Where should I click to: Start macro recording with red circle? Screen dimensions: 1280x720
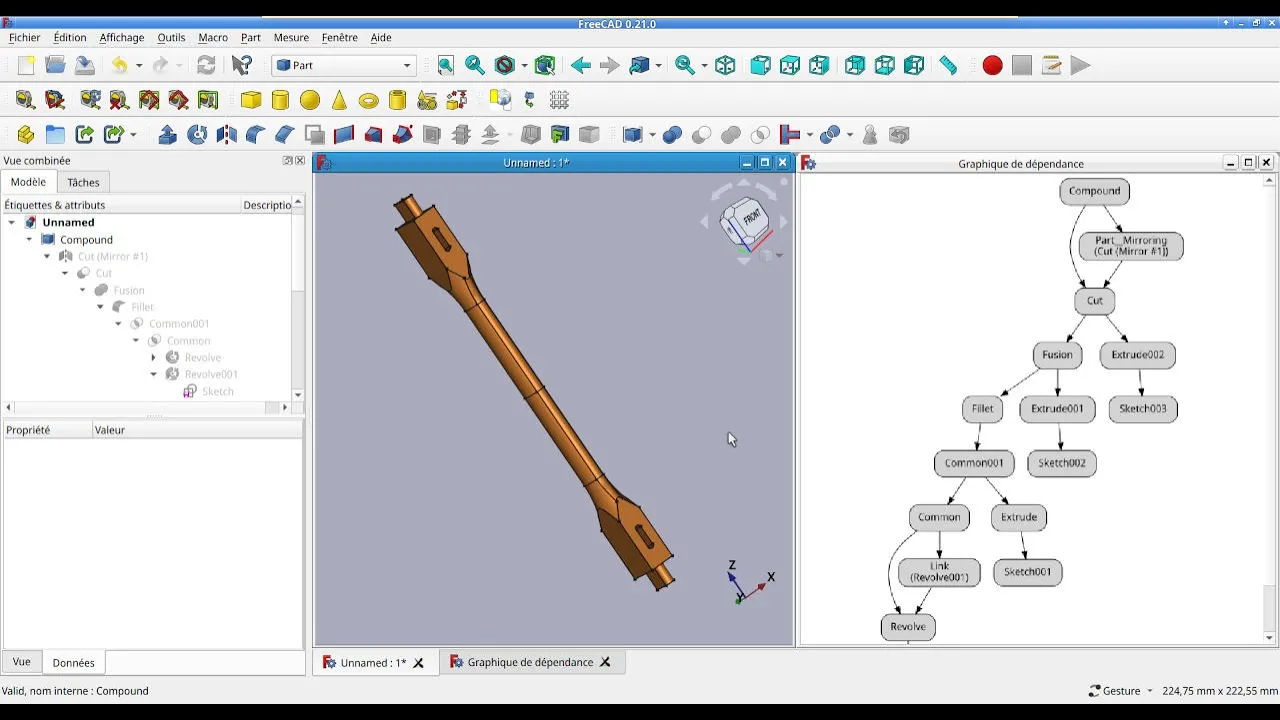coord(992,65)
